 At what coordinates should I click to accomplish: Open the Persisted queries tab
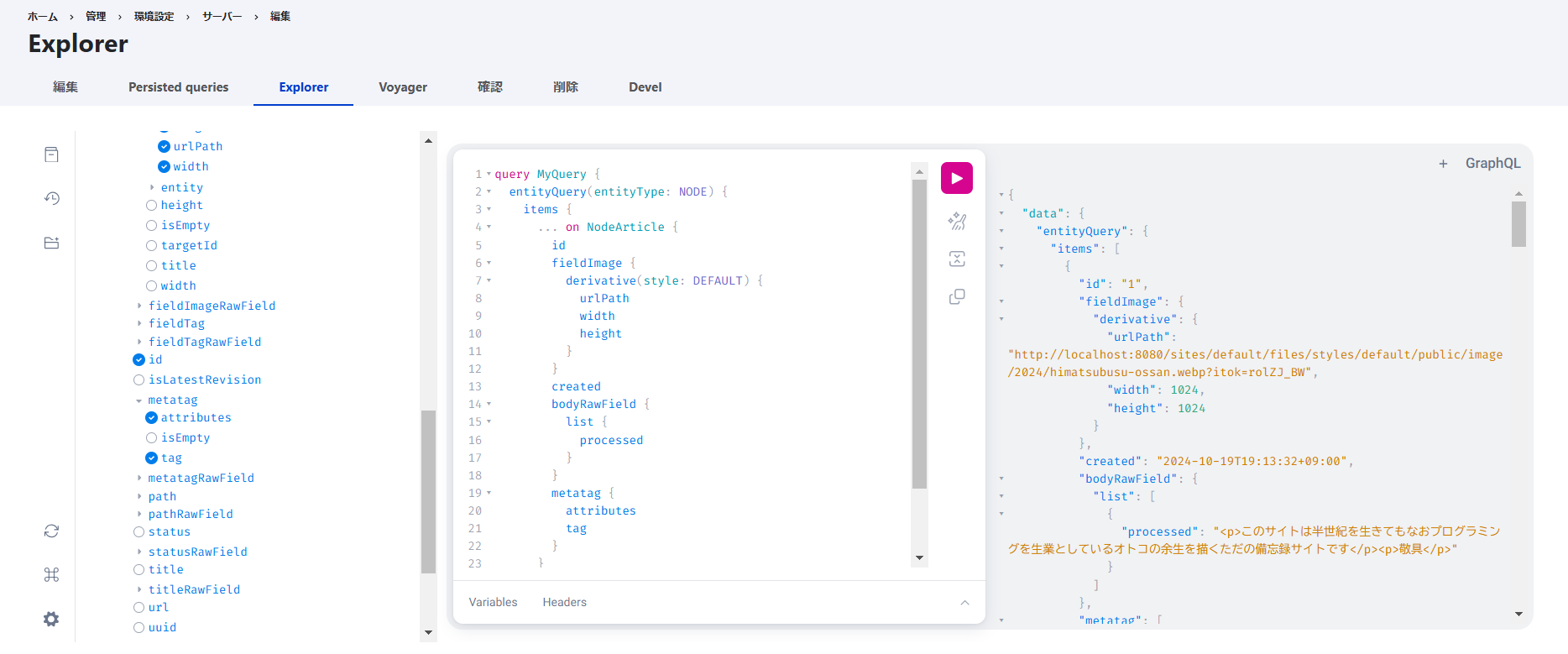click(178, 87)
